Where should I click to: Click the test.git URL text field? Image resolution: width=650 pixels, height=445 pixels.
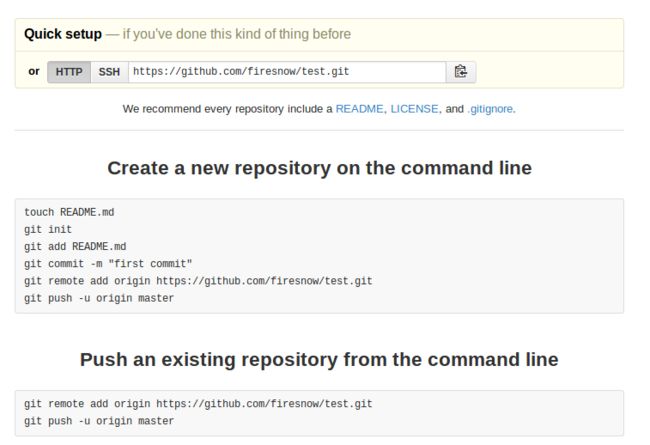pyautogui.click(x=287, y=72)
